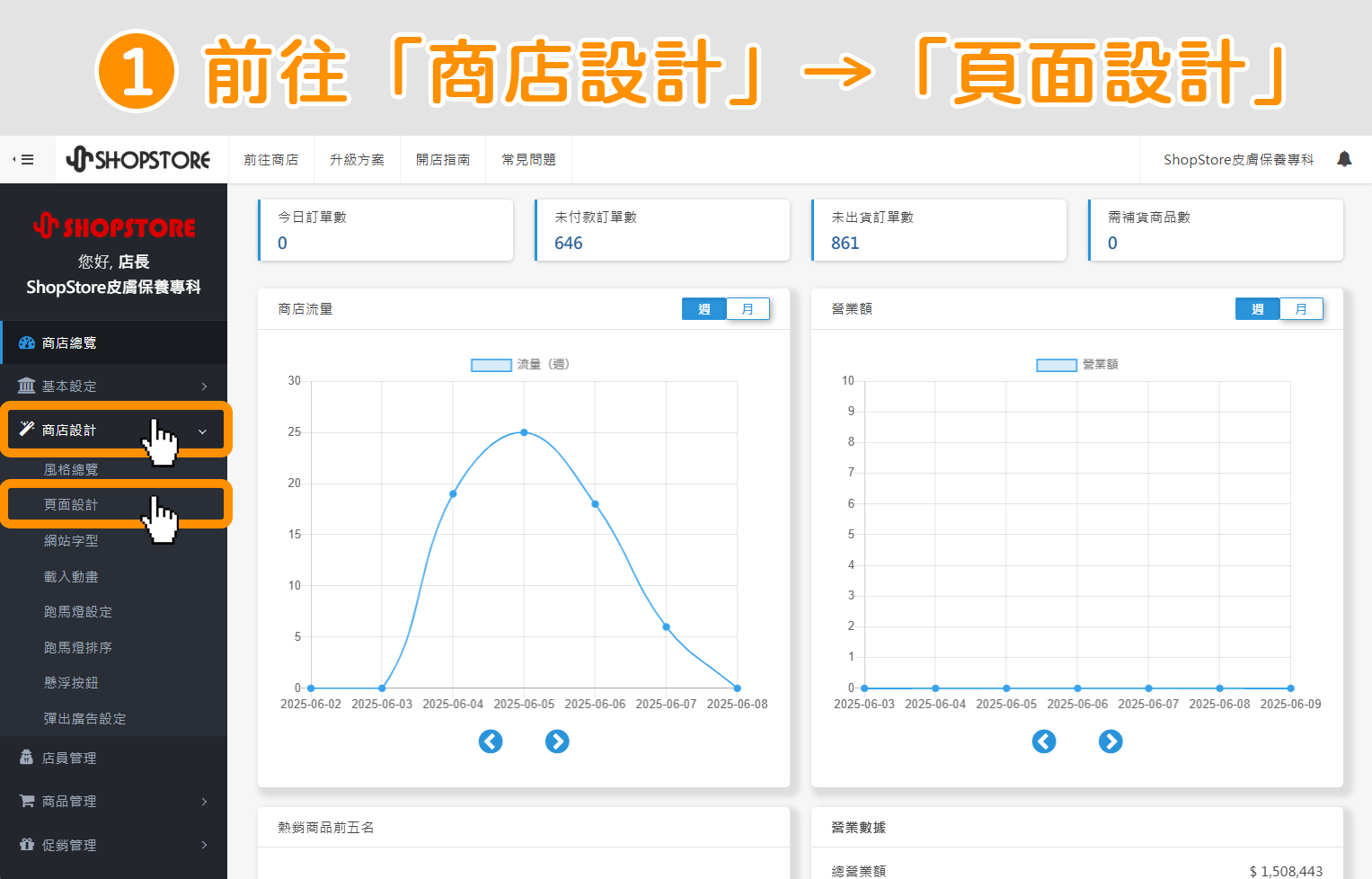Viewport: 1372px width, 879px height.
Task: Switch 商店流量 chart to 月 view
Action: click(748, 309)
